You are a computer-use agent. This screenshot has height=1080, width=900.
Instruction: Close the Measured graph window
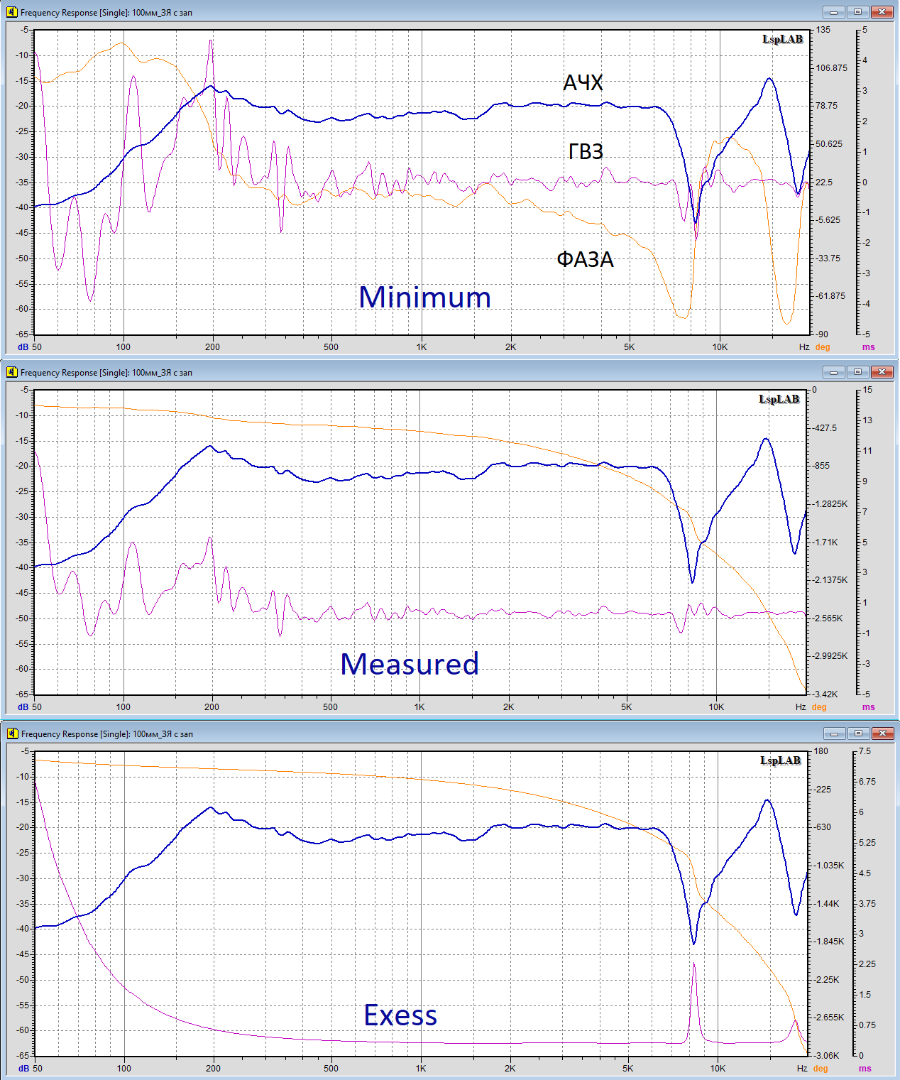pos(884,372)
